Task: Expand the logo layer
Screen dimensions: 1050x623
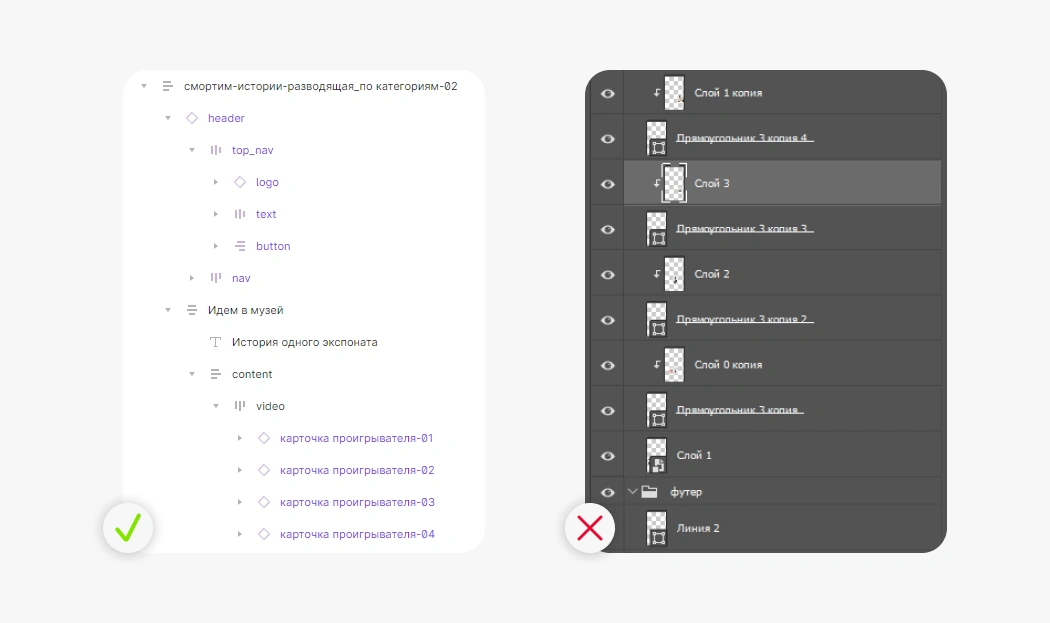Action: [216, 182]
